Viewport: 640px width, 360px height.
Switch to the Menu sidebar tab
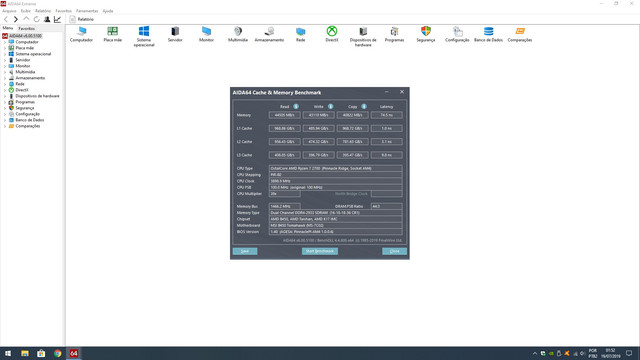tap(8, 28)
